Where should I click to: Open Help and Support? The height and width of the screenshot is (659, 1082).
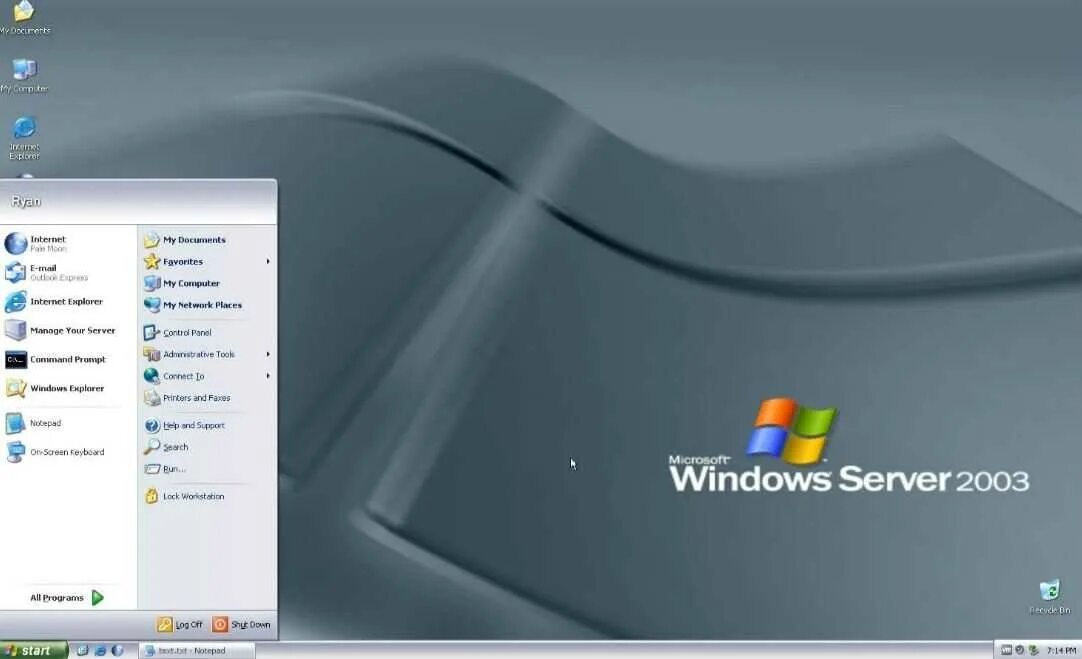click(207, 426)
